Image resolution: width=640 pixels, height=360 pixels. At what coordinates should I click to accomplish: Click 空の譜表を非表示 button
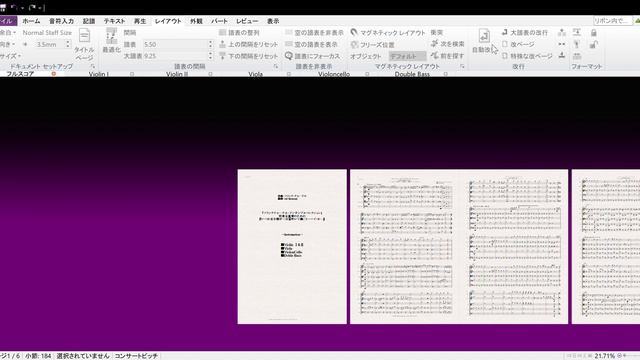pyautogui.click(x=314, y=32)
